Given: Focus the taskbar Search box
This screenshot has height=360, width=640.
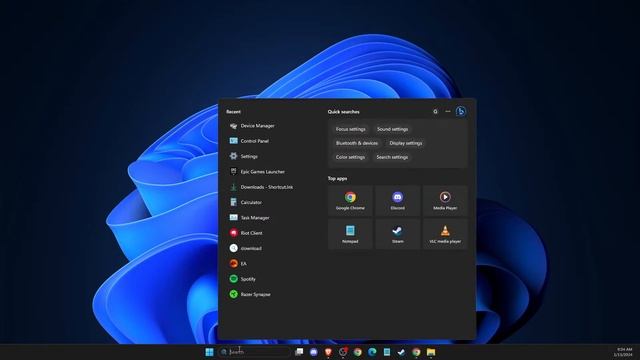Looking at the screenshot, I should coord(255,352).
